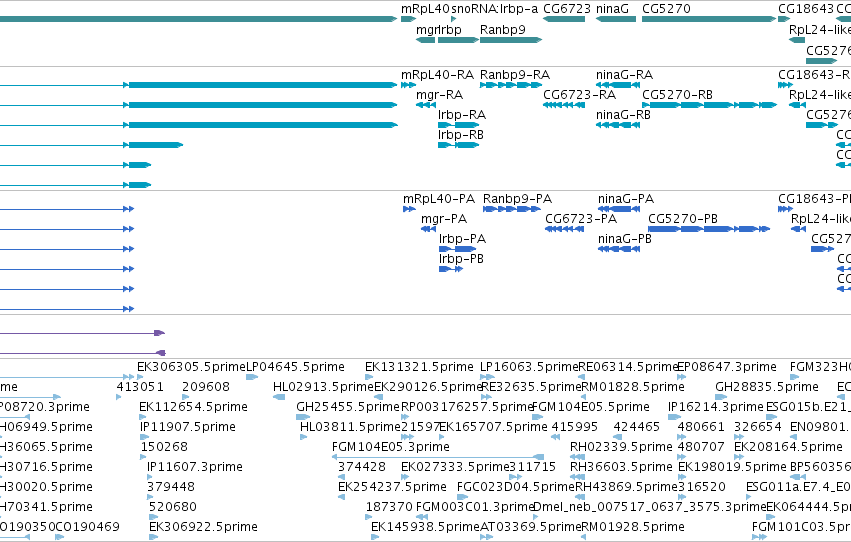Select the CG6723-PA protein feature
The width and height of the screenshot is (851, 542).
pos(564,229)
